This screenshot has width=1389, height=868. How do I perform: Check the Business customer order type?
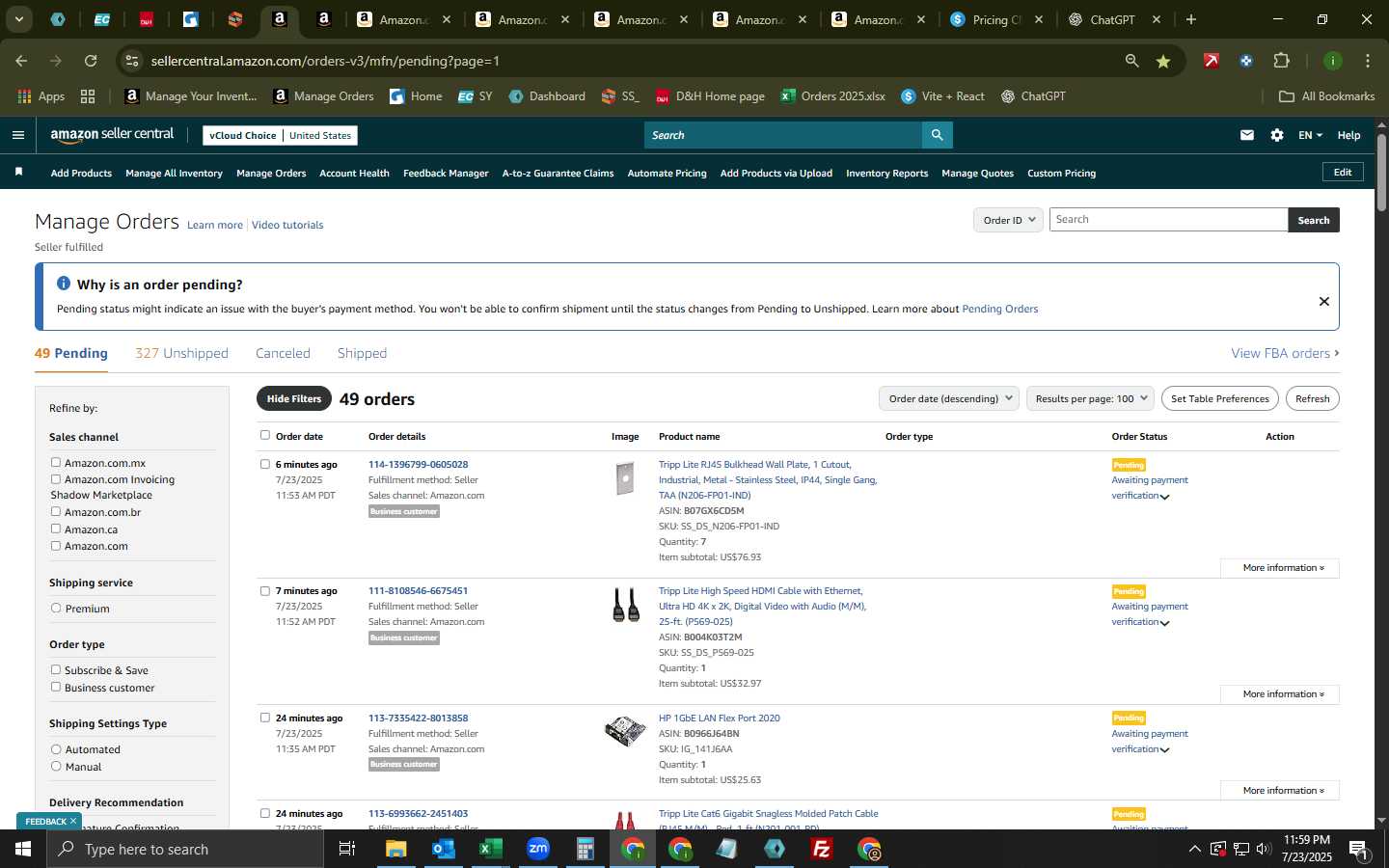56,687
